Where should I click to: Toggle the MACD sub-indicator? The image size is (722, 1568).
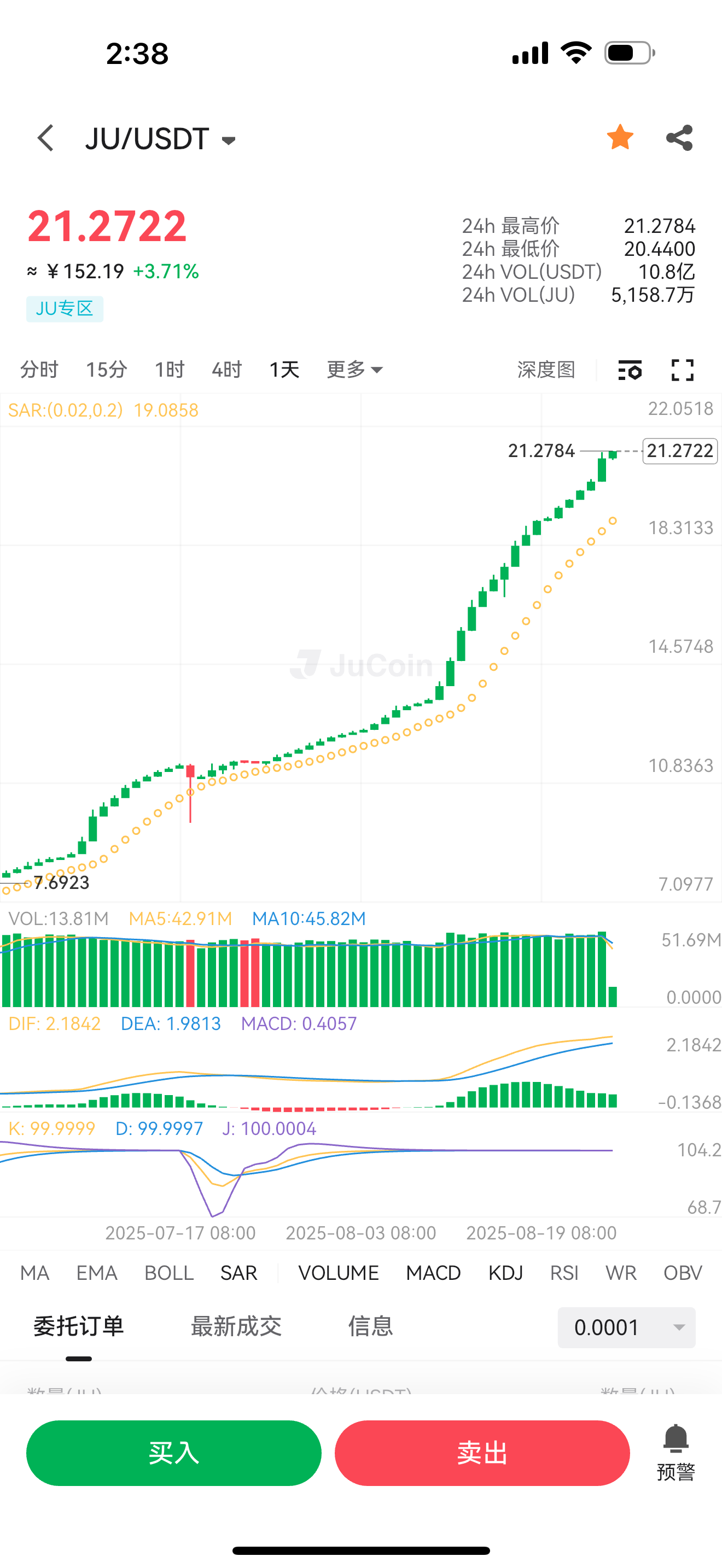pos(433,1273)
